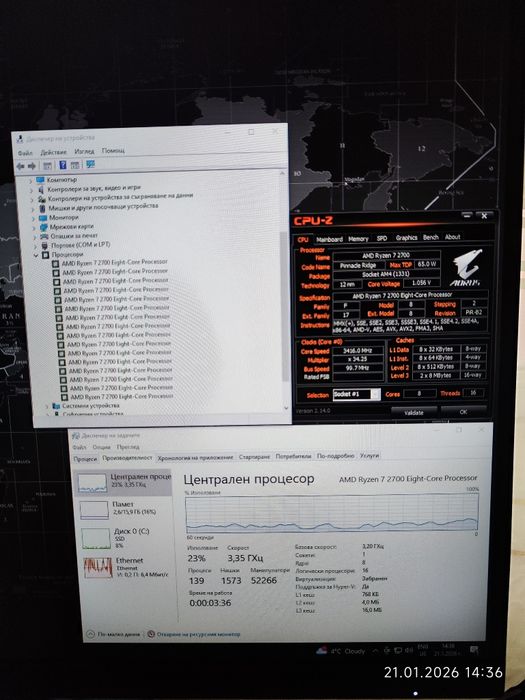This screenshot has height=700, width=525.
Task: Select the Системни устройства folder icon
Action: point(56,406)
